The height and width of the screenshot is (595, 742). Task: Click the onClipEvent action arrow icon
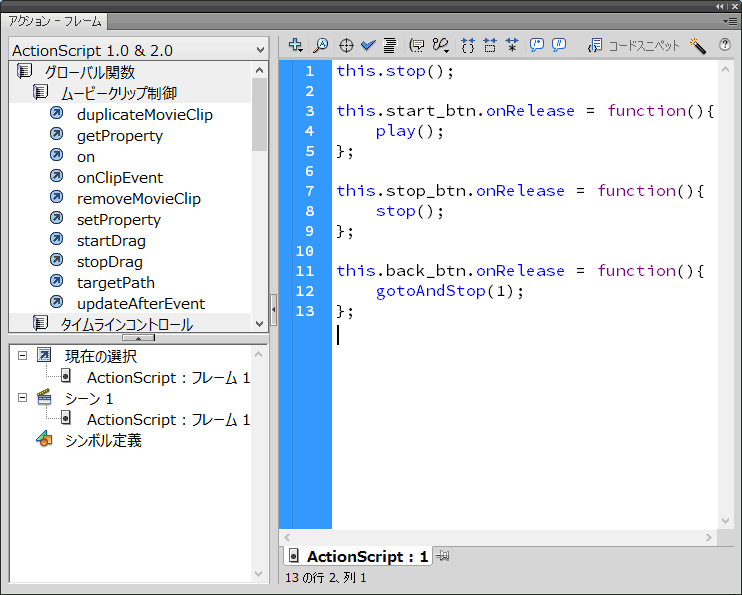point(57,176)
